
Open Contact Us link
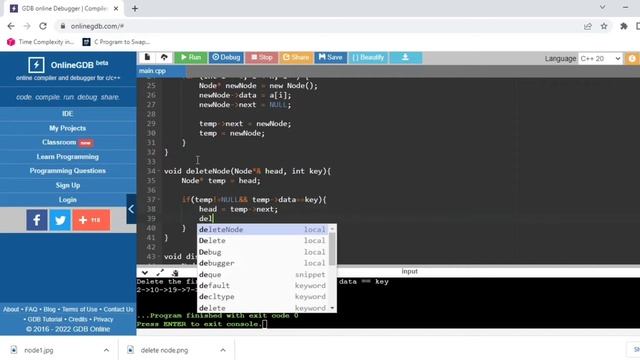(118, 309)
